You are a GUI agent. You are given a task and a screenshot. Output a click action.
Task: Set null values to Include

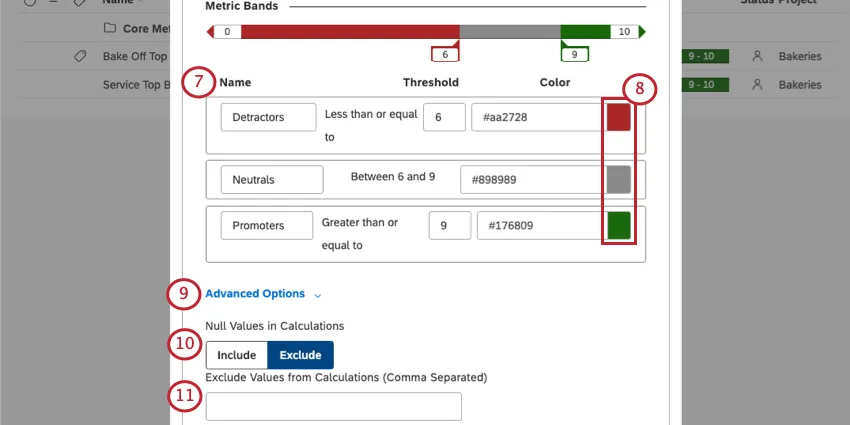[236, 355]
